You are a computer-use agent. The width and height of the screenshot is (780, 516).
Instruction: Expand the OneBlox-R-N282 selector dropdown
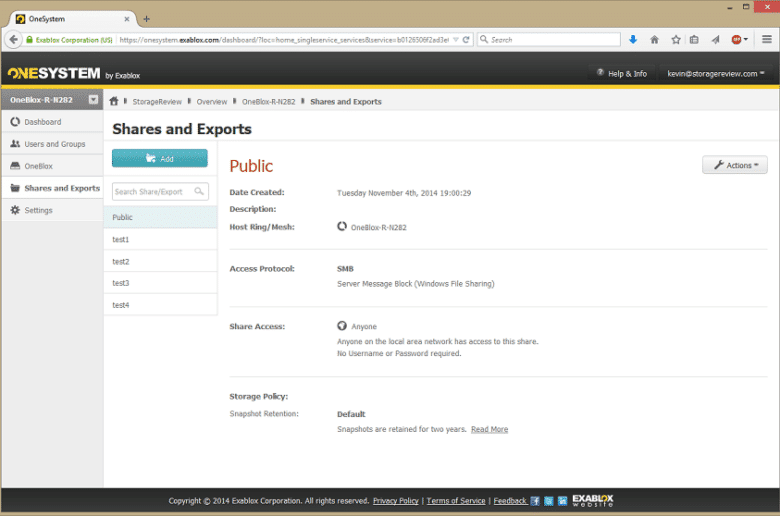(x=93, y=100)
